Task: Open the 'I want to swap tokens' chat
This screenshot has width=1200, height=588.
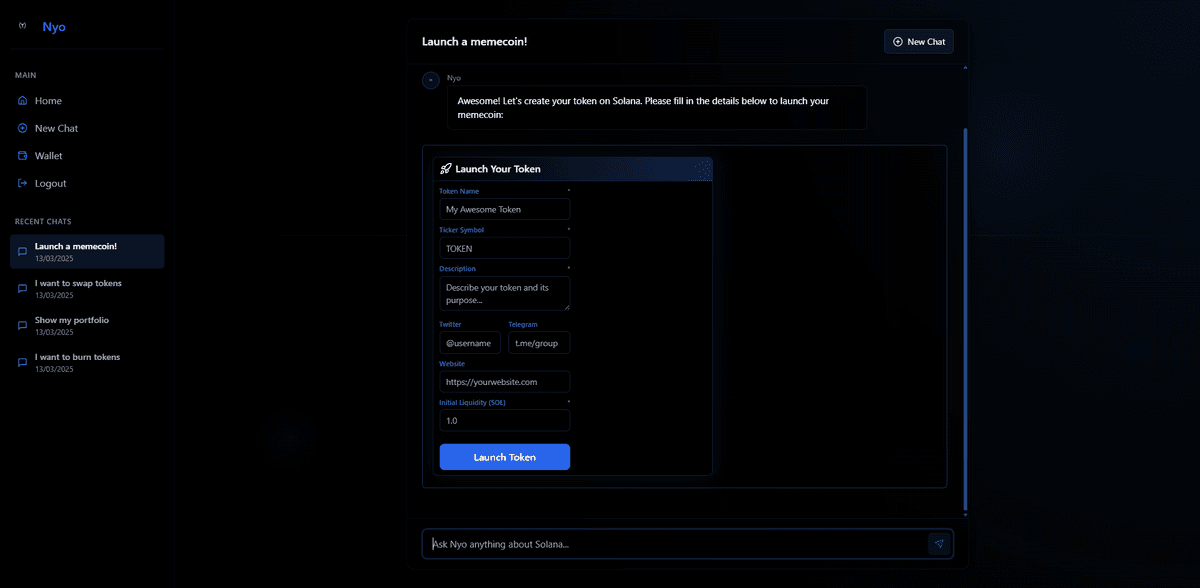Action: (x=87, y=289)
